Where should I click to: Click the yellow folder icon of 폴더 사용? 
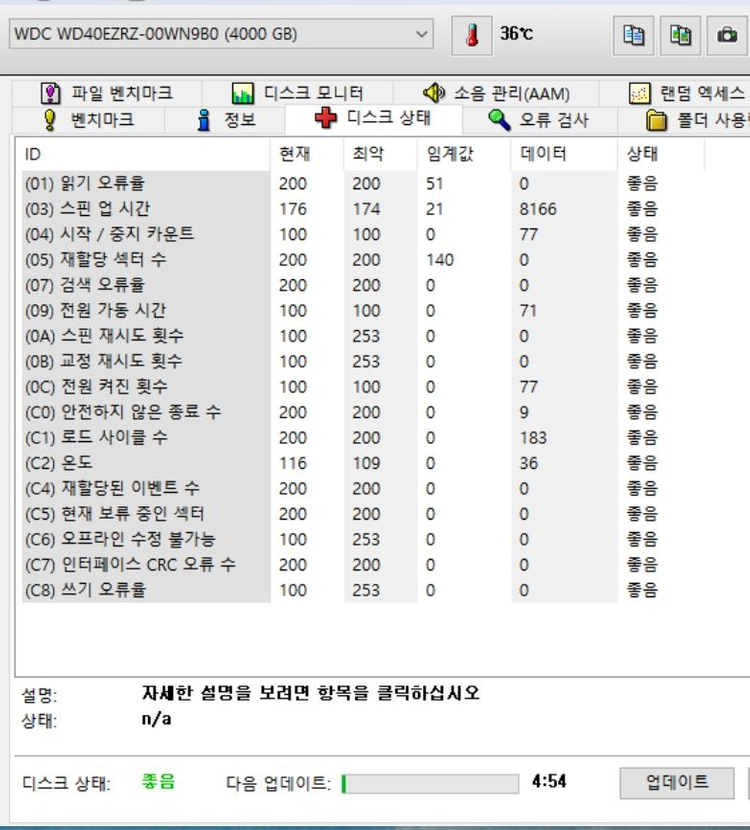(656, 120)
